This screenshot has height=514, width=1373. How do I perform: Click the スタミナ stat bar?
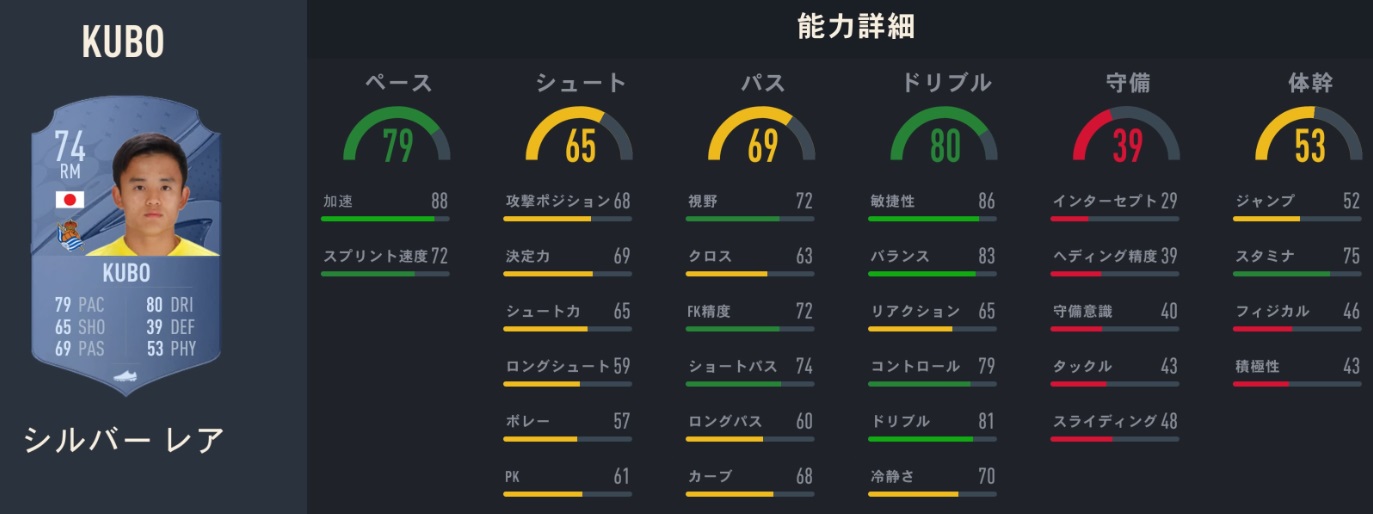point(1297,273)
